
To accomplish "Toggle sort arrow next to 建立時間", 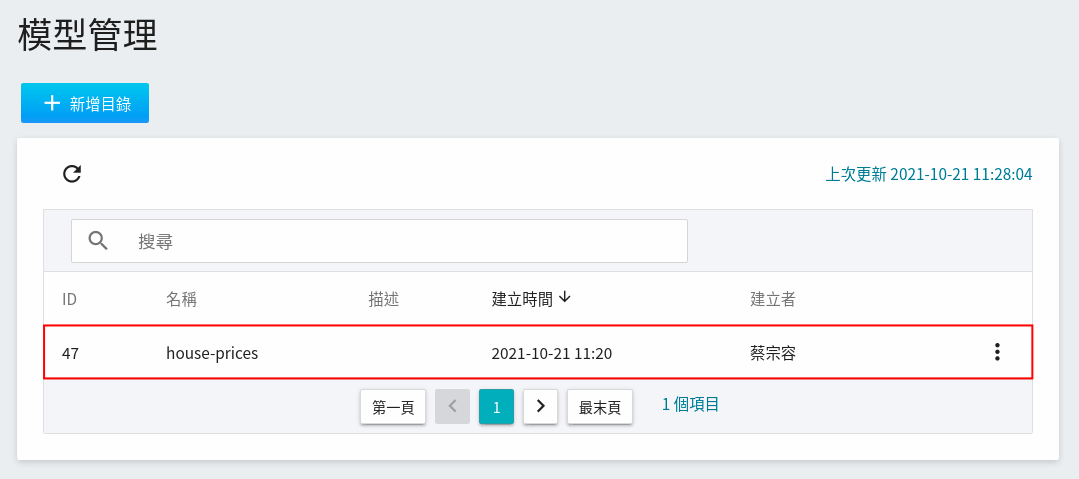I will (565, 298).
